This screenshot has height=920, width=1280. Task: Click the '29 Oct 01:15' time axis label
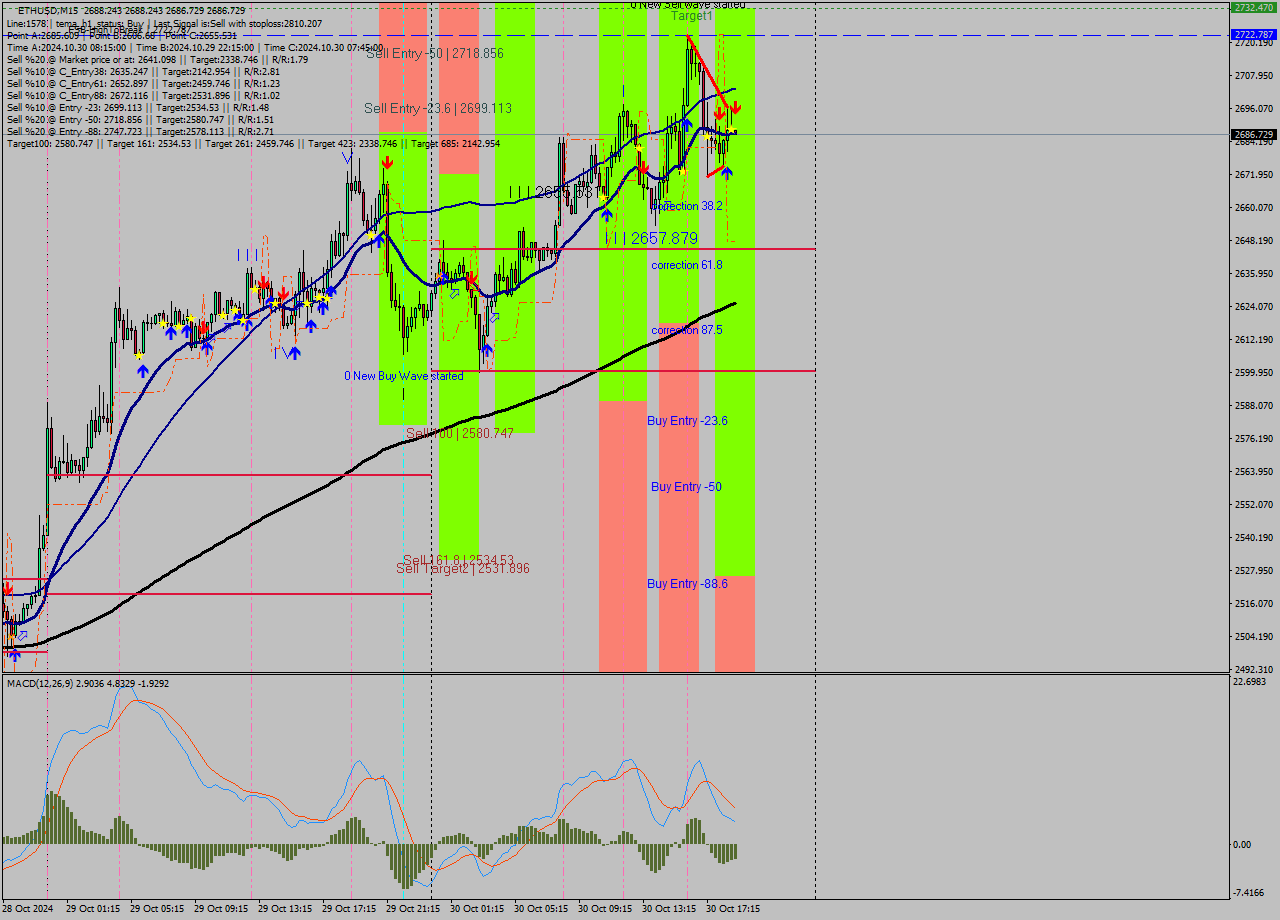[92, 909]
